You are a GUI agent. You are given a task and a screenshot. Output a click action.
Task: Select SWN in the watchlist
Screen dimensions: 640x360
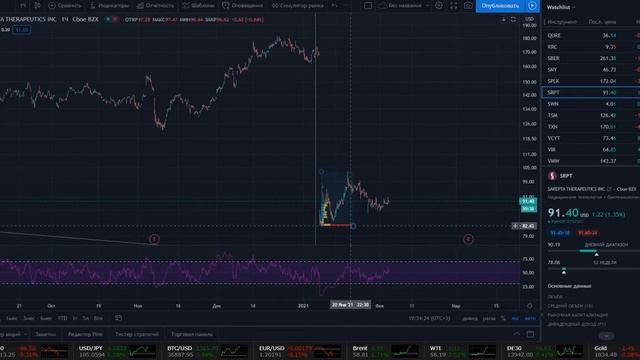591,104
